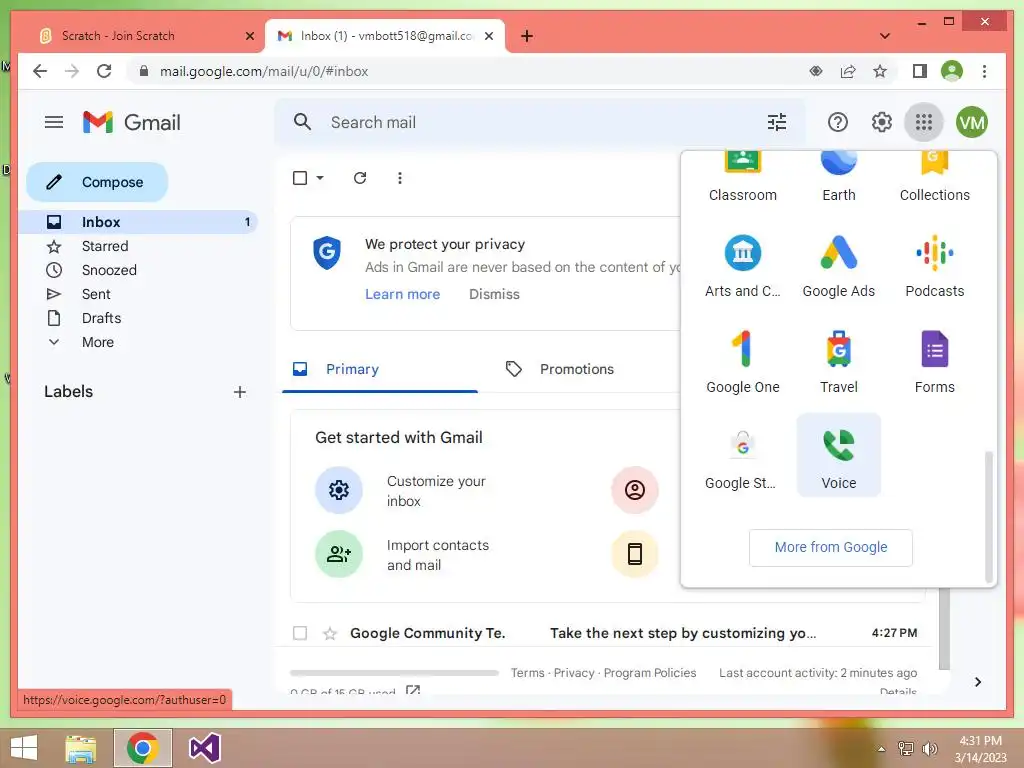This screenshot has width=1024, height=768.
Task: Open Google One app
Action: click(743, 362)
